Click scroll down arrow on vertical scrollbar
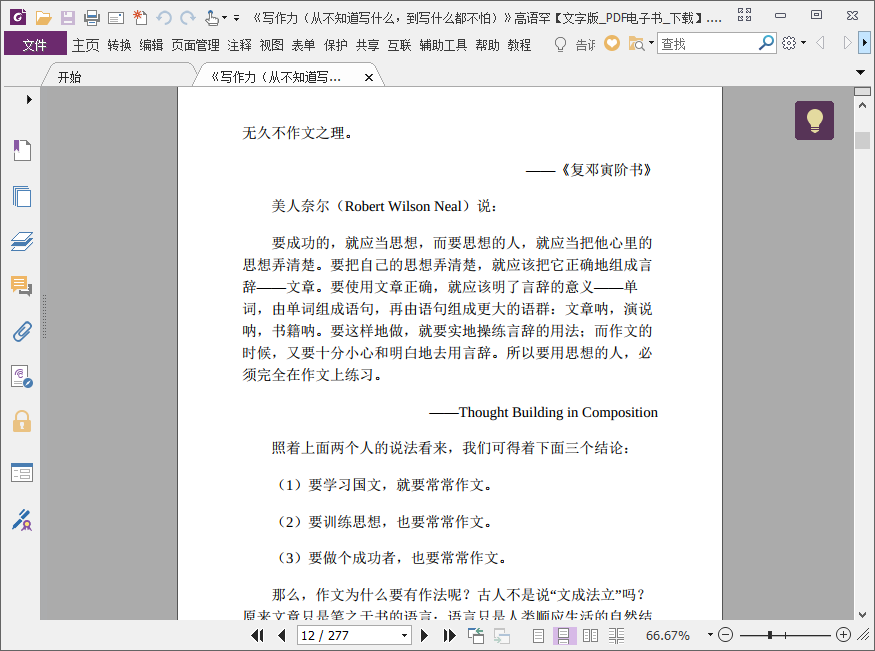The height and width of the screenshot is (651, 875). (x=862, y=614)
